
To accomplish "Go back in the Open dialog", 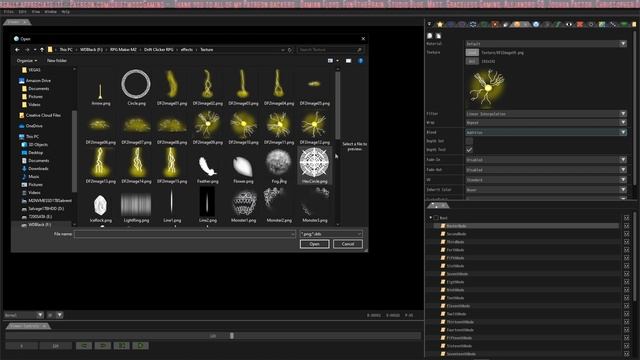I will point(17,50).
